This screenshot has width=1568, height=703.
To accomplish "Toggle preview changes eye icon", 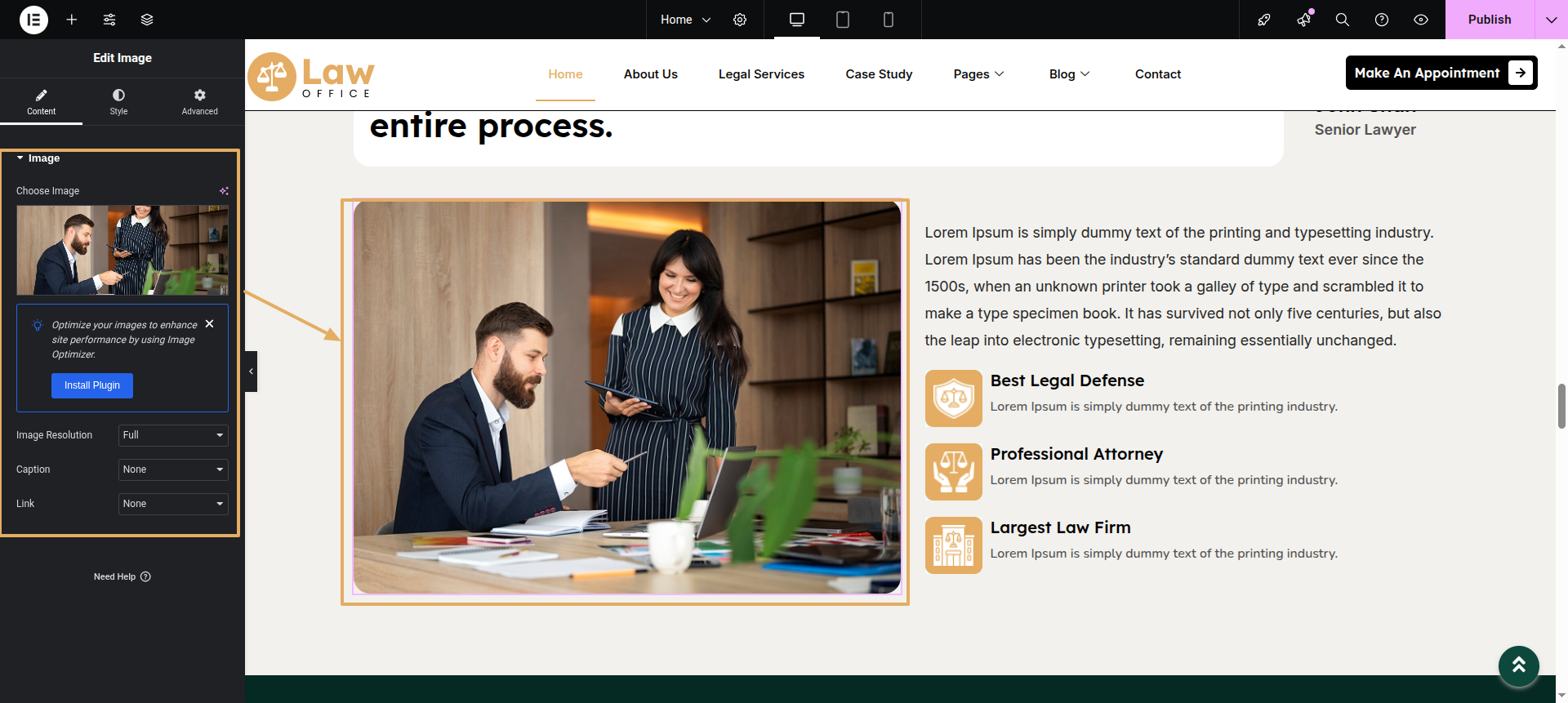I will pyautogui.click(x=1421, y=20).
